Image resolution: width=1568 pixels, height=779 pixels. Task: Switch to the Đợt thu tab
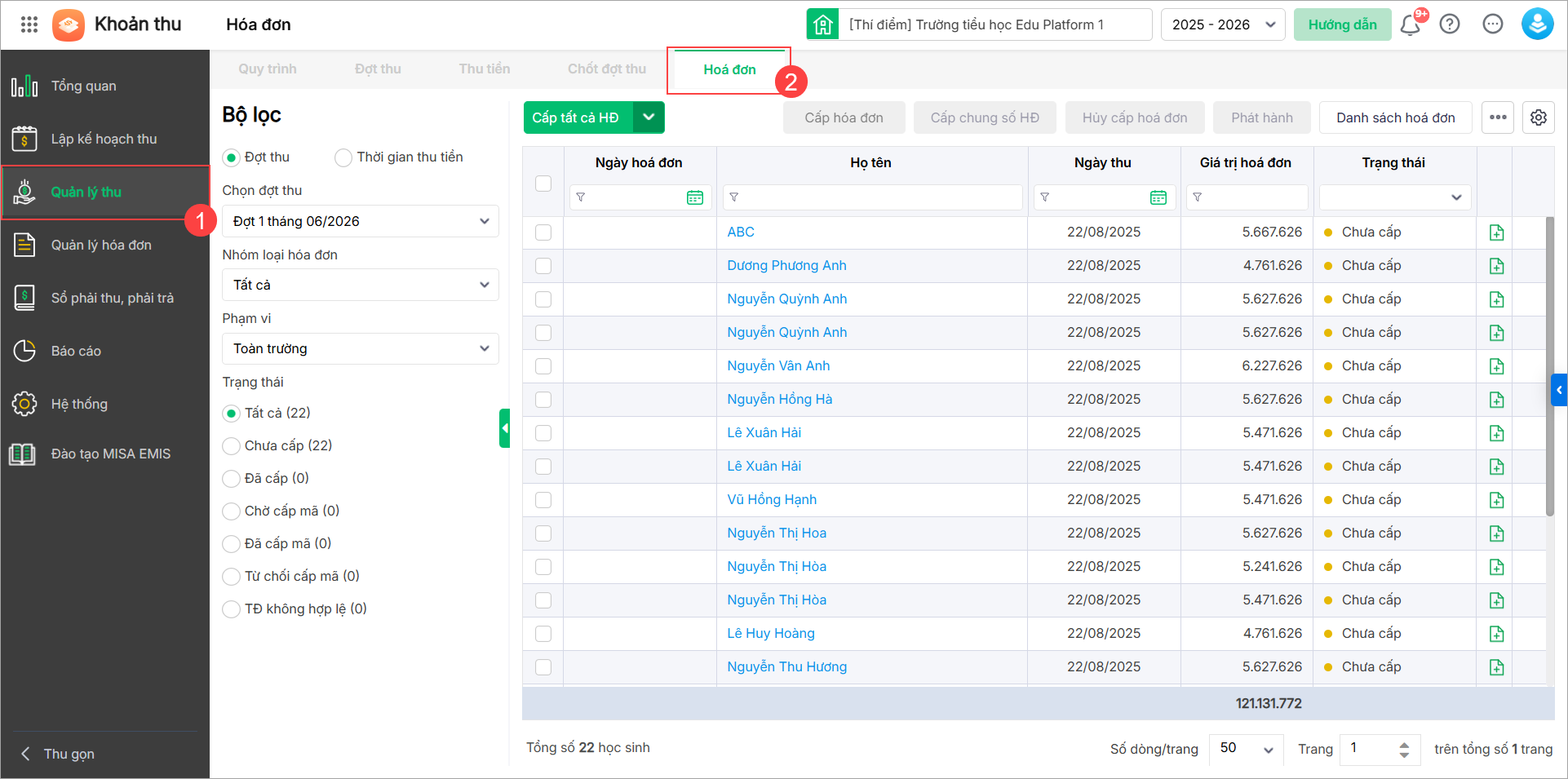tap(378, 69)
